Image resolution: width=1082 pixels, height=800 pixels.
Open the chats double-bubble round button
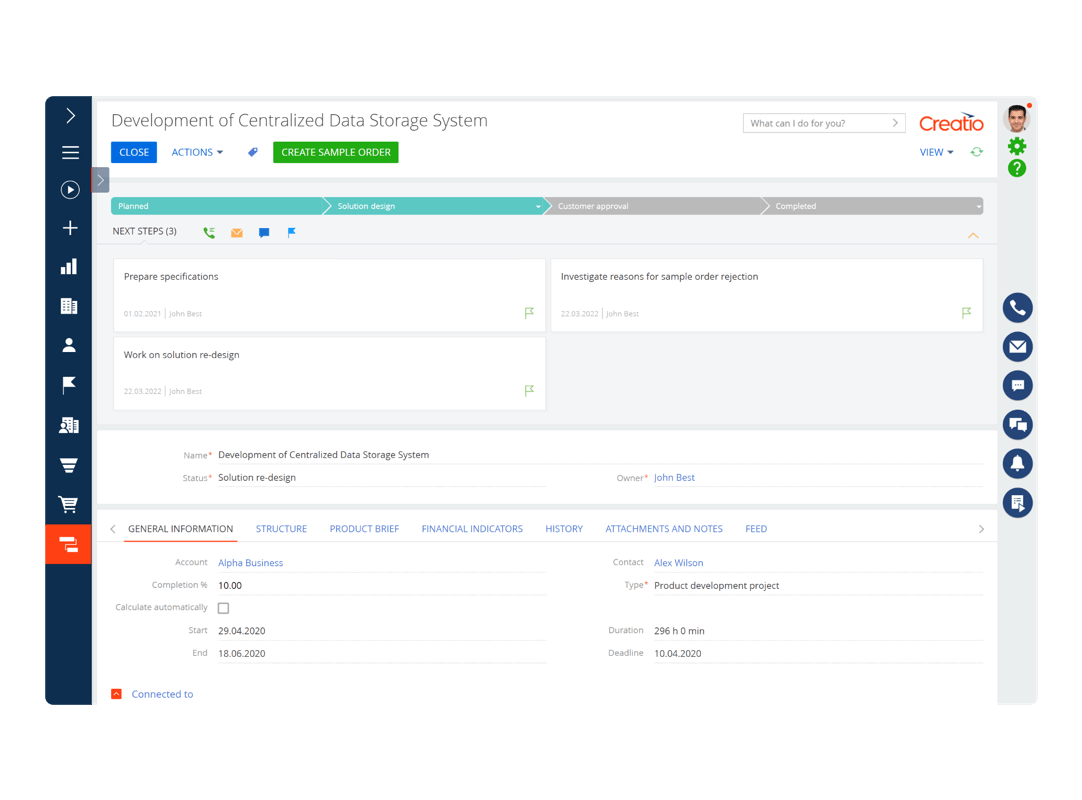click(x=1017, y=425)
